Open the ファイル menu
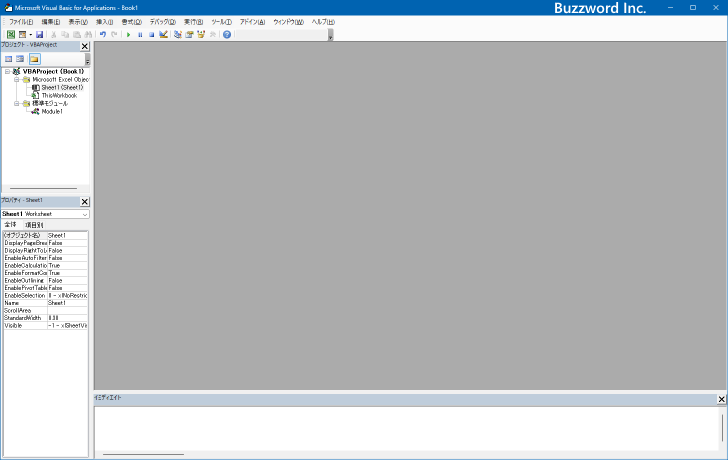728x460 pixels. tap(21, 22)
